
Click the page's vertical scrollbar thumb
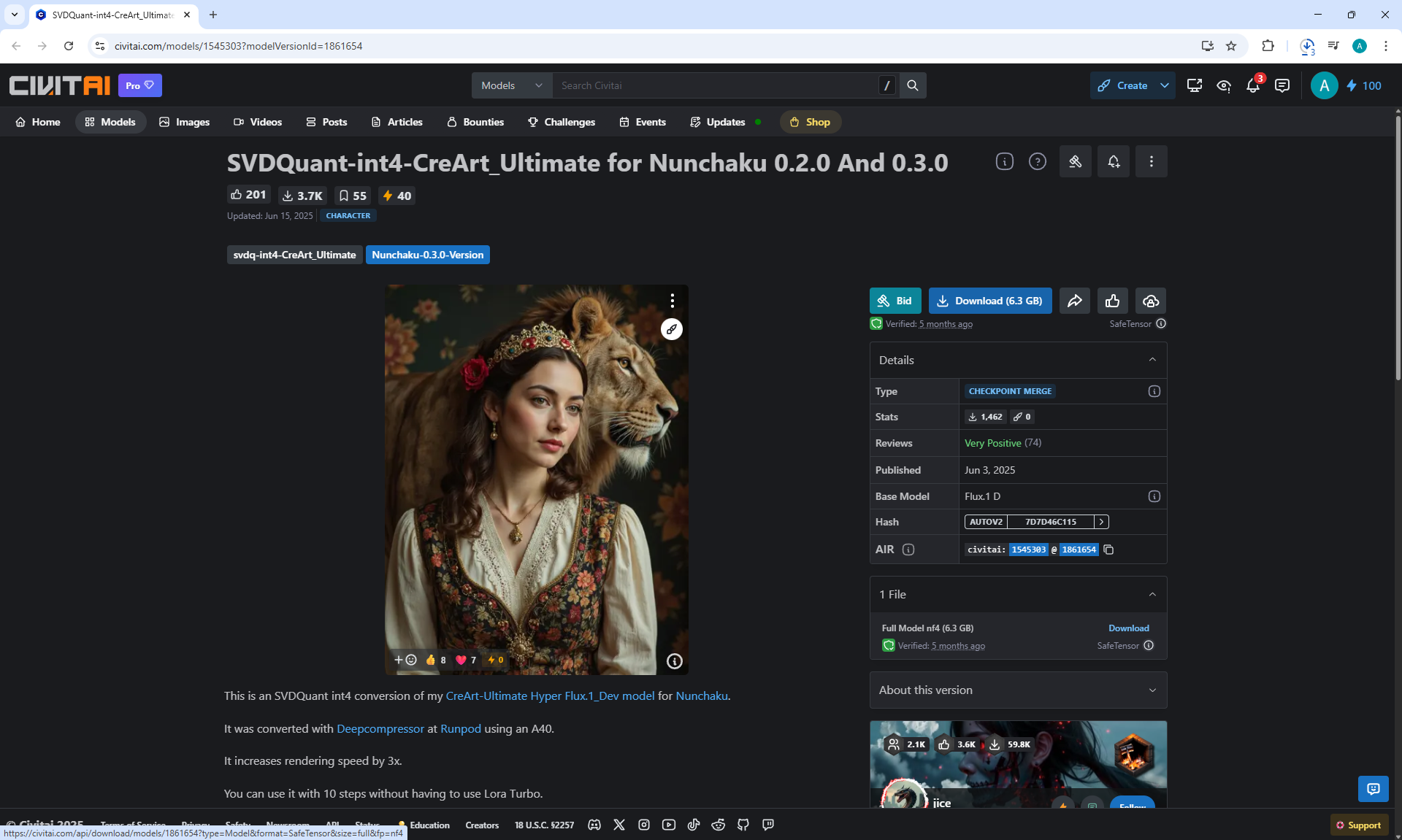[x=1397, y=248]
